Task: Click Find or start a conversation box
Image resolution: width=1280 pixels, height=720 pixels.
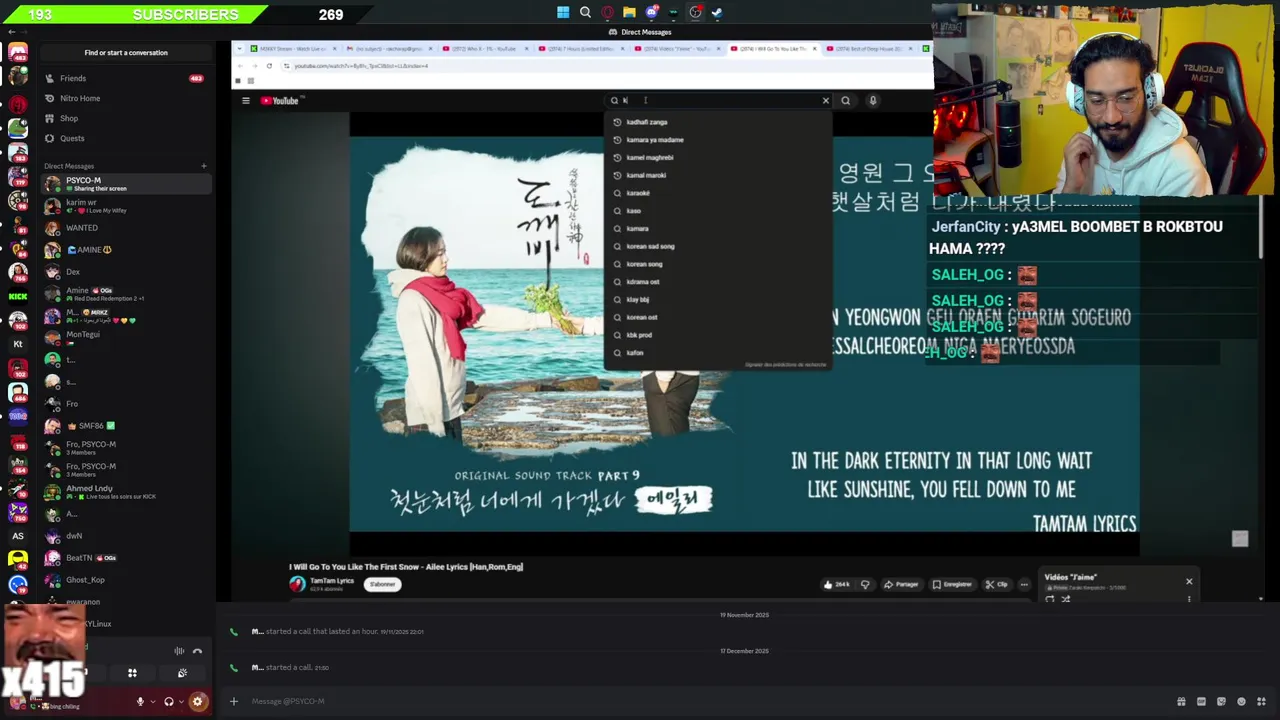Action: pos(126,52)
